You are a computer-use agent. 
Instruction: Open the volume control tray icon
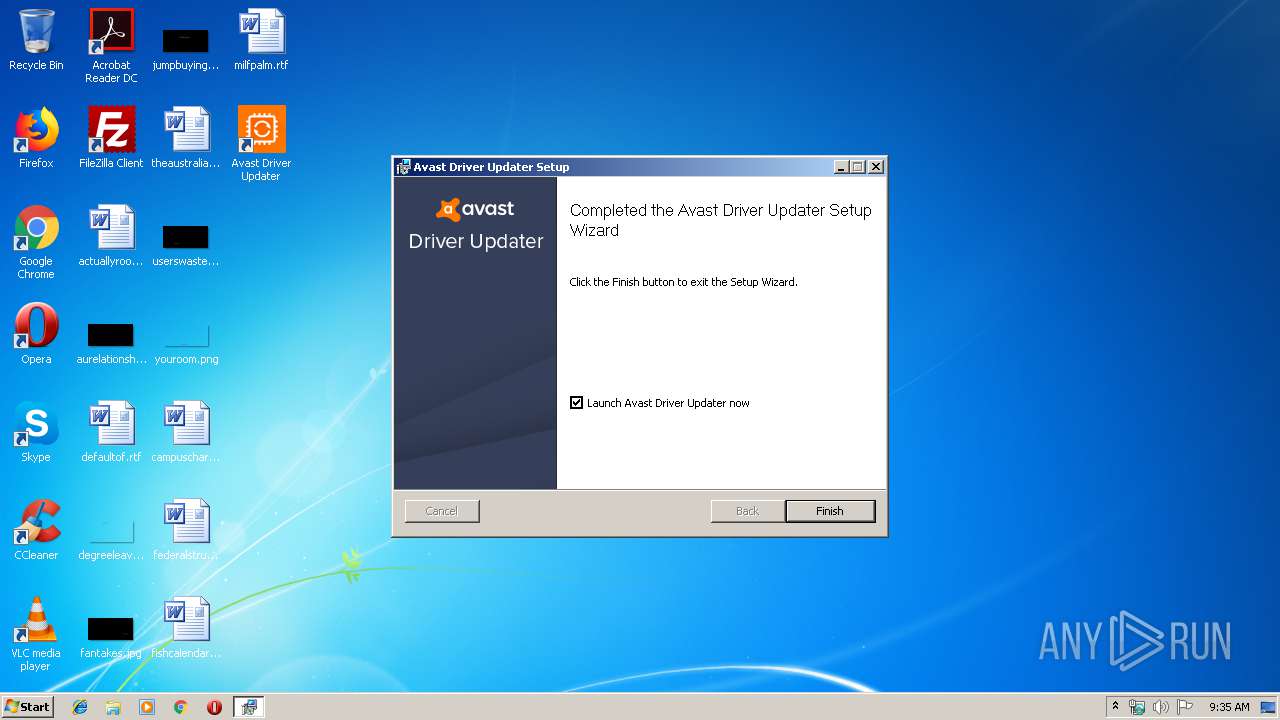1161,707
